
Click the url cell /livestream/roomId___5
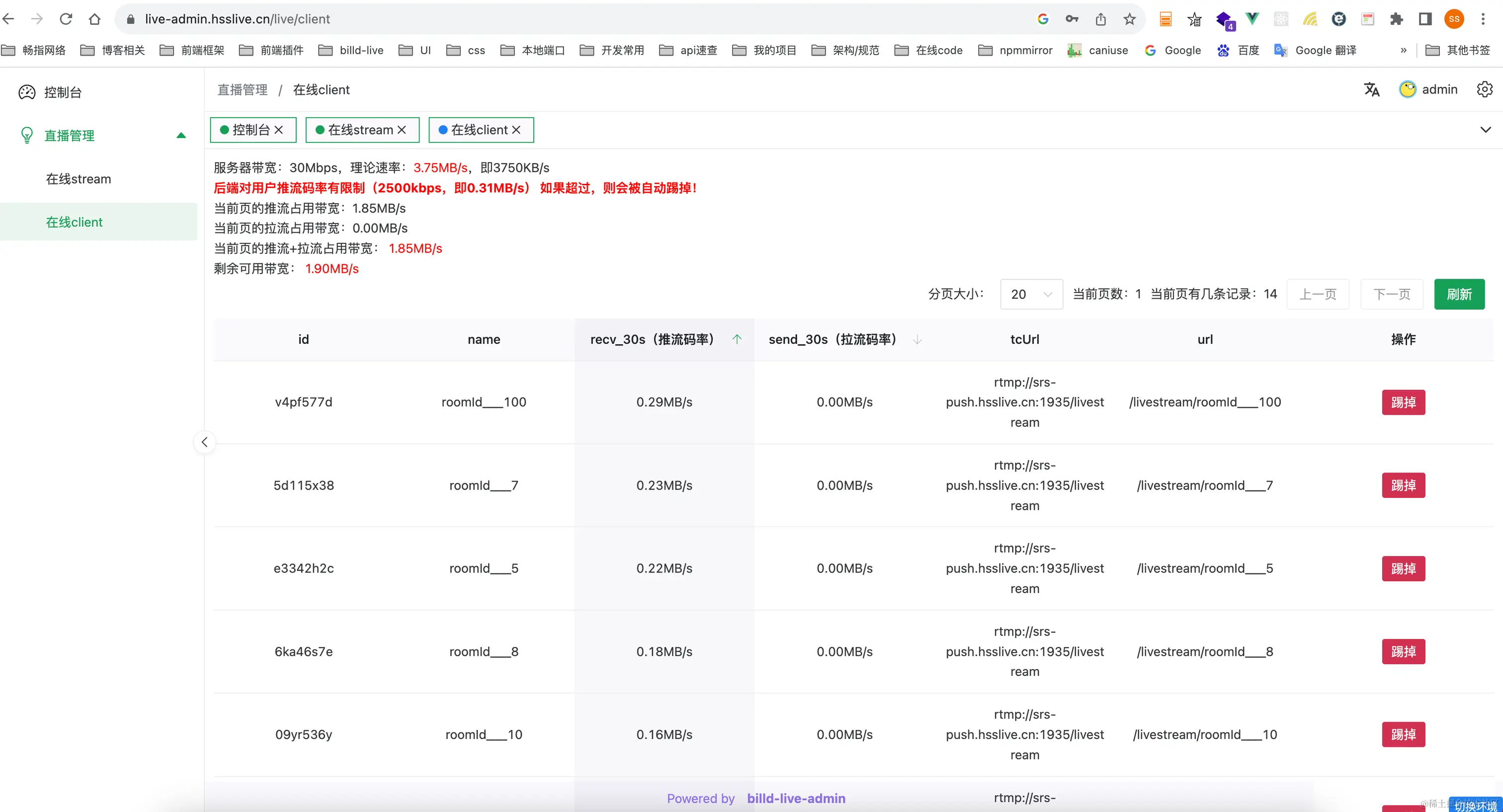click(1205, 568)
